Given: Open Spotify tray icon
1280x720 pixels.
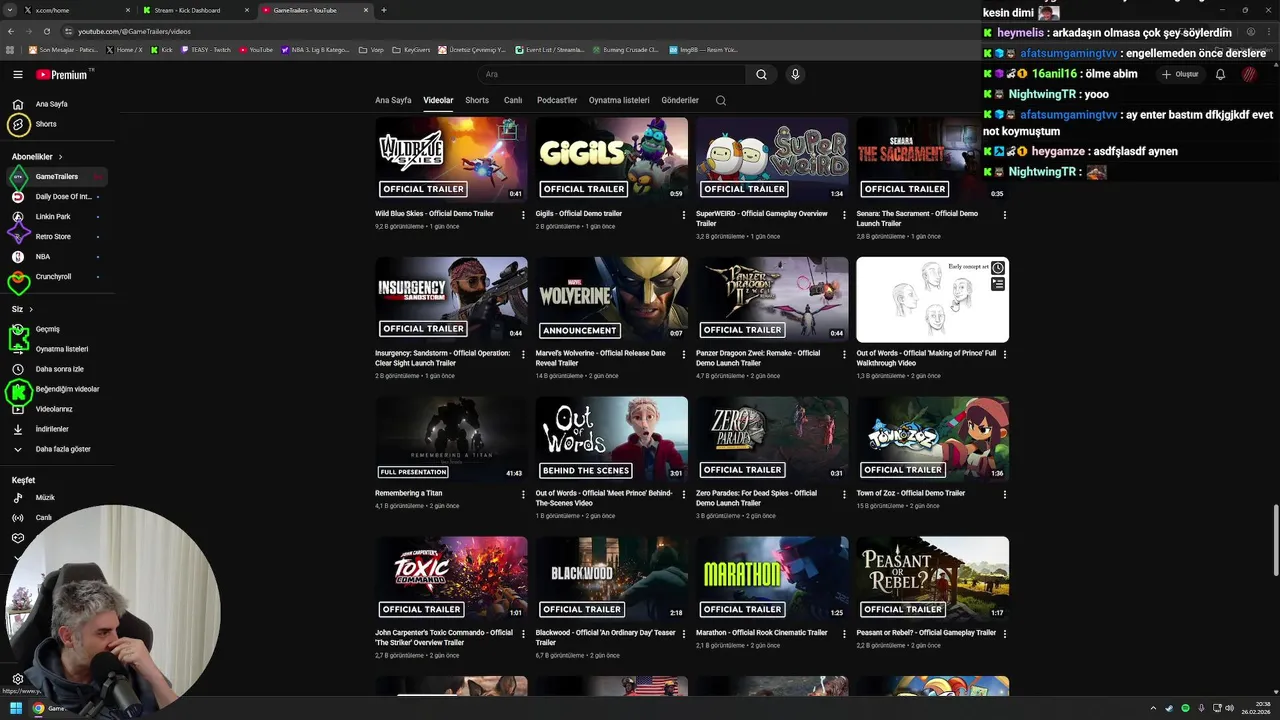Looking at the screenshot, I should tap(1185, 708).
